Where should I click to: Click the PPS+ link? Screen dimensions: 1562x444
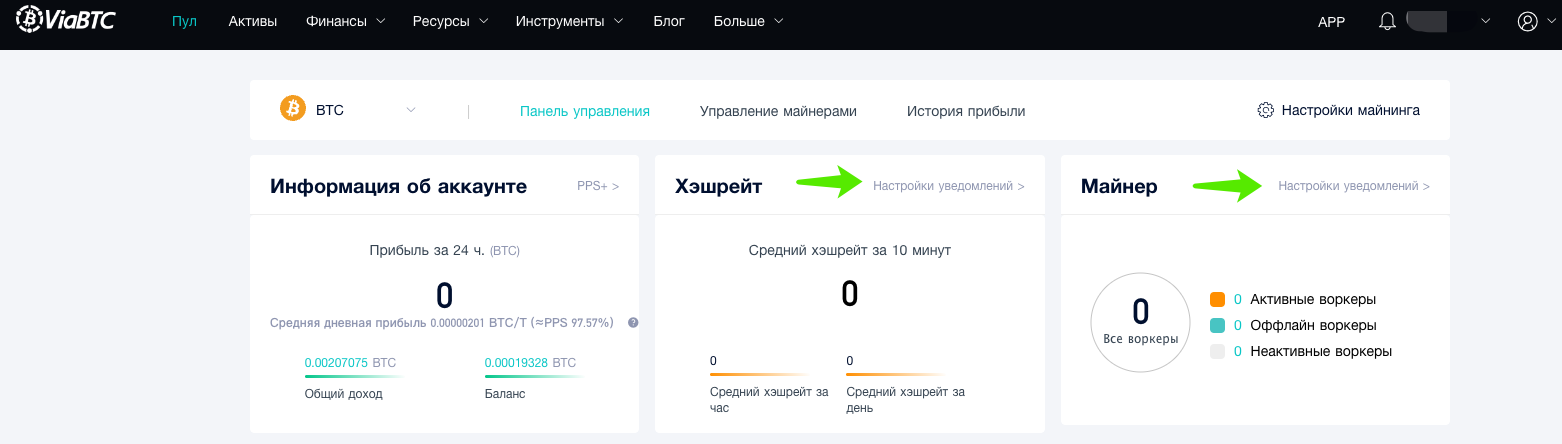pos(598,186)
